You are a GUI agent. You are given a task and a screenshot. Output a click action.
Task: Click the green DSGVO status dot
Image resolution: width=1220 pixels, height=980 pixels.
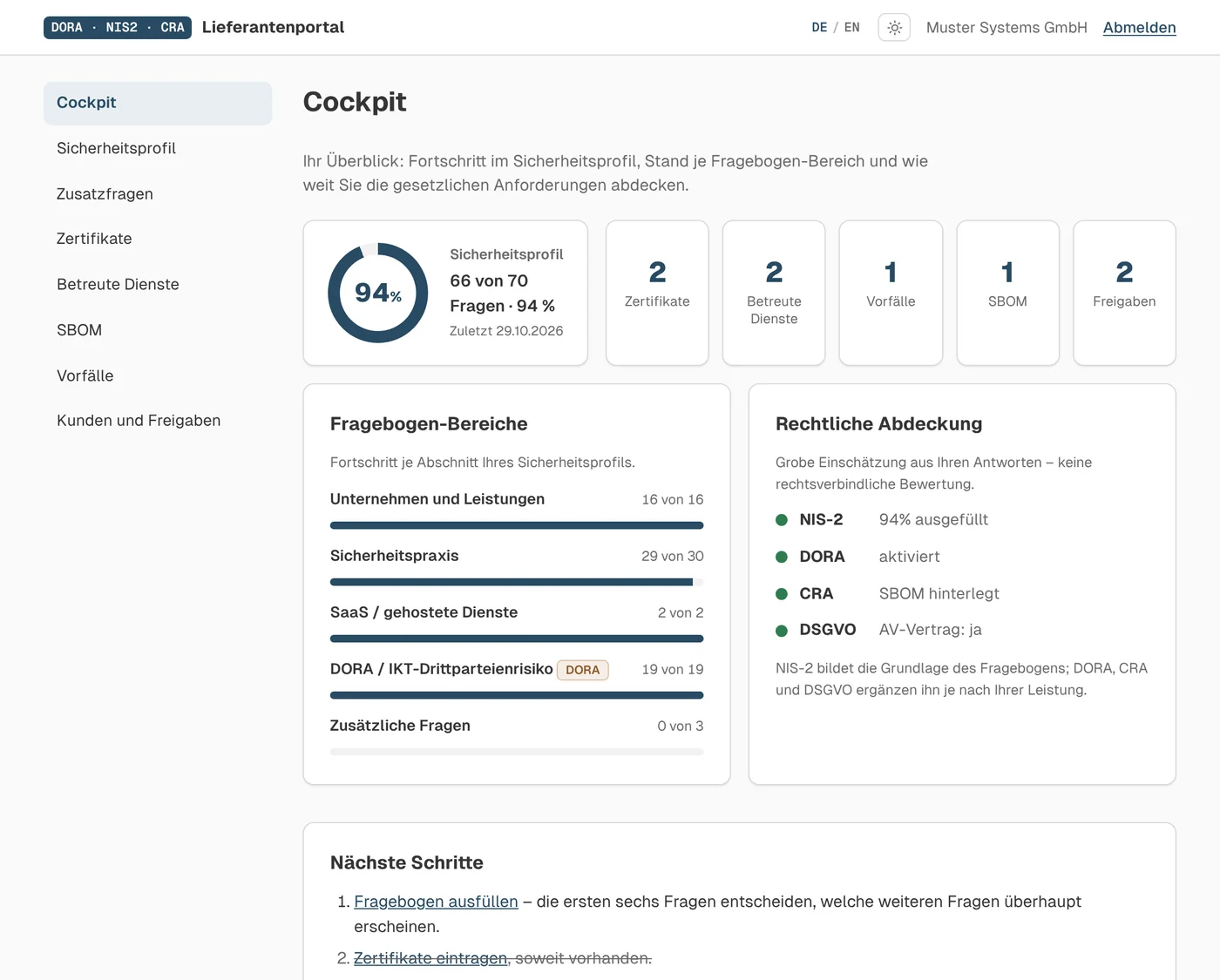tap(782, 631)
